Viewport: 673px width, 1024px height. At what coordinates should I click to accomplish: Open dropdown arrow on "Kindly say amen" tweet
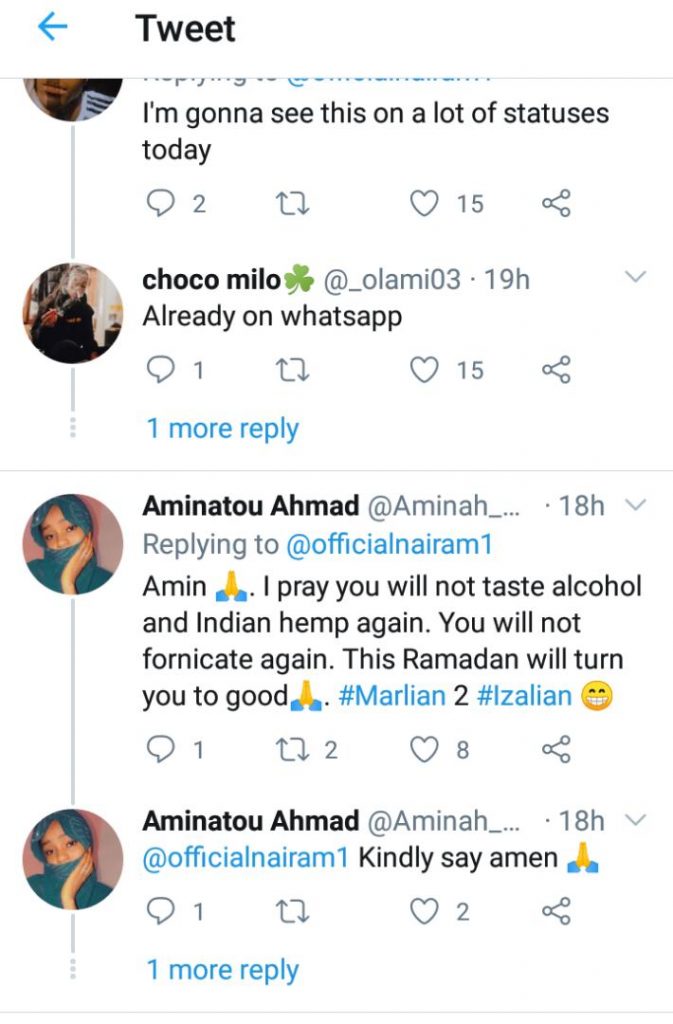636,821
